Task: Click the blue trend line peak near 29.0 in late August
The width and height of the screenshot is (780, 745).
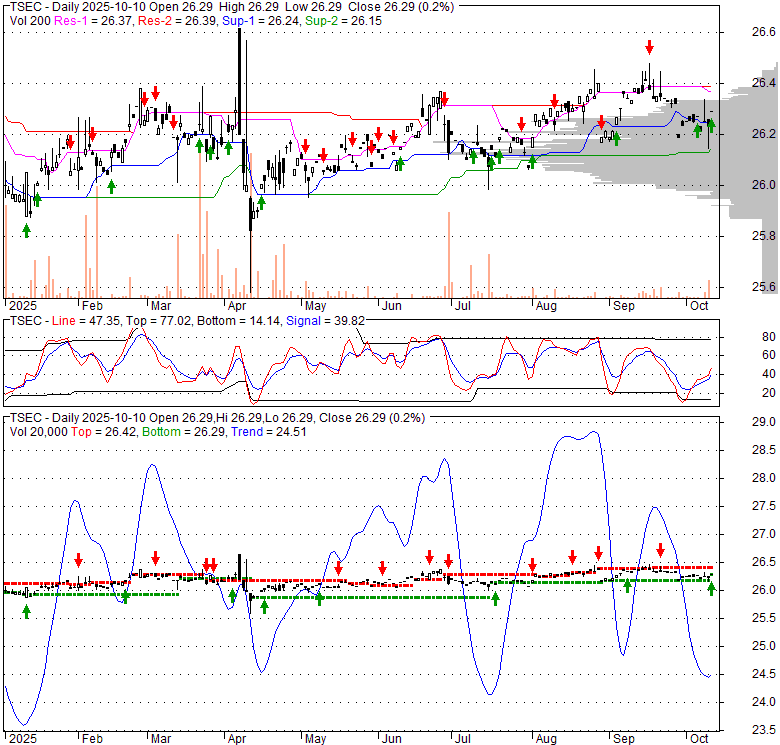Action: (x=594, y=432)
